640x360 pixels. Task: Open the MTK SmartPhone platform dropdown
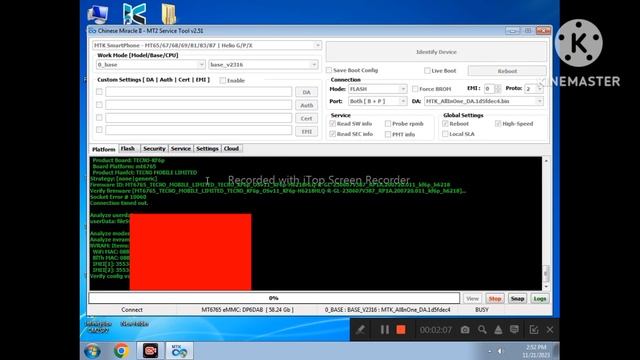(207, 45)
